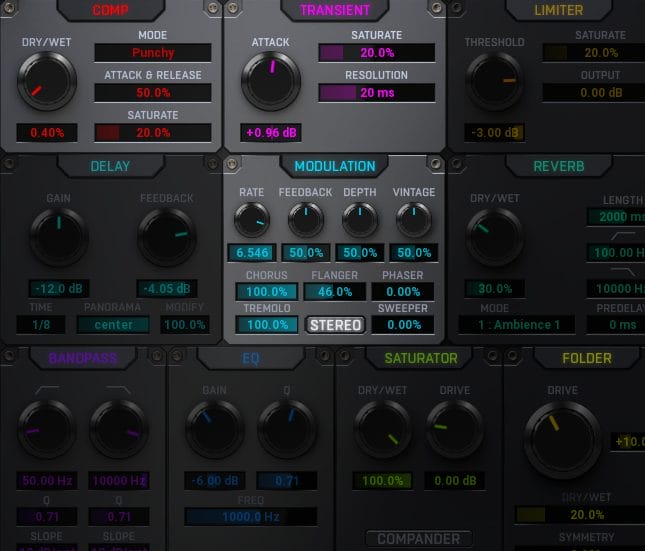This screenshot has height=551, width=645.
Task: Click the Limiter Threshold knob
Action: [x=494, y=82]
